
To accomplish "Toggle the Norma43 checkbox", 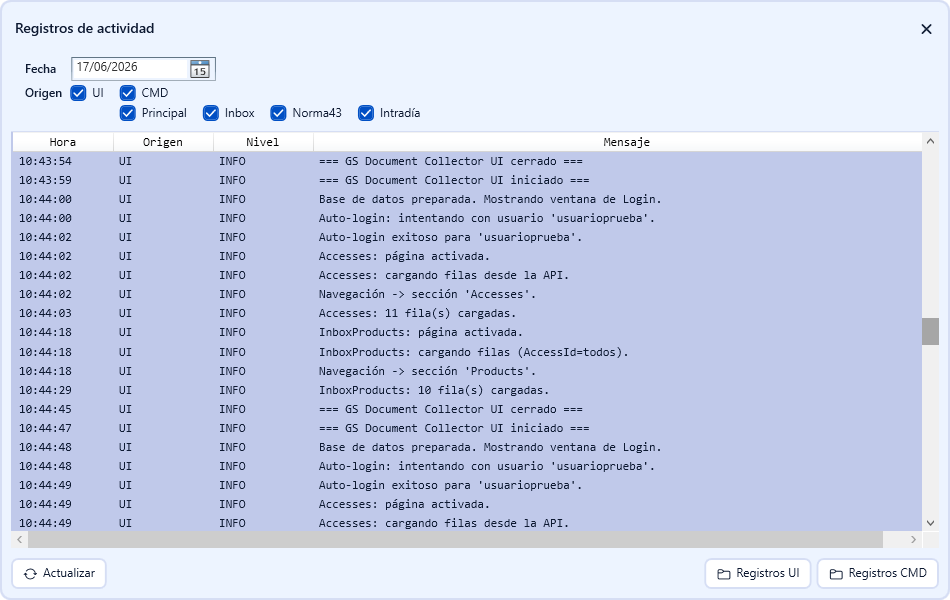I will pos(278,113).
